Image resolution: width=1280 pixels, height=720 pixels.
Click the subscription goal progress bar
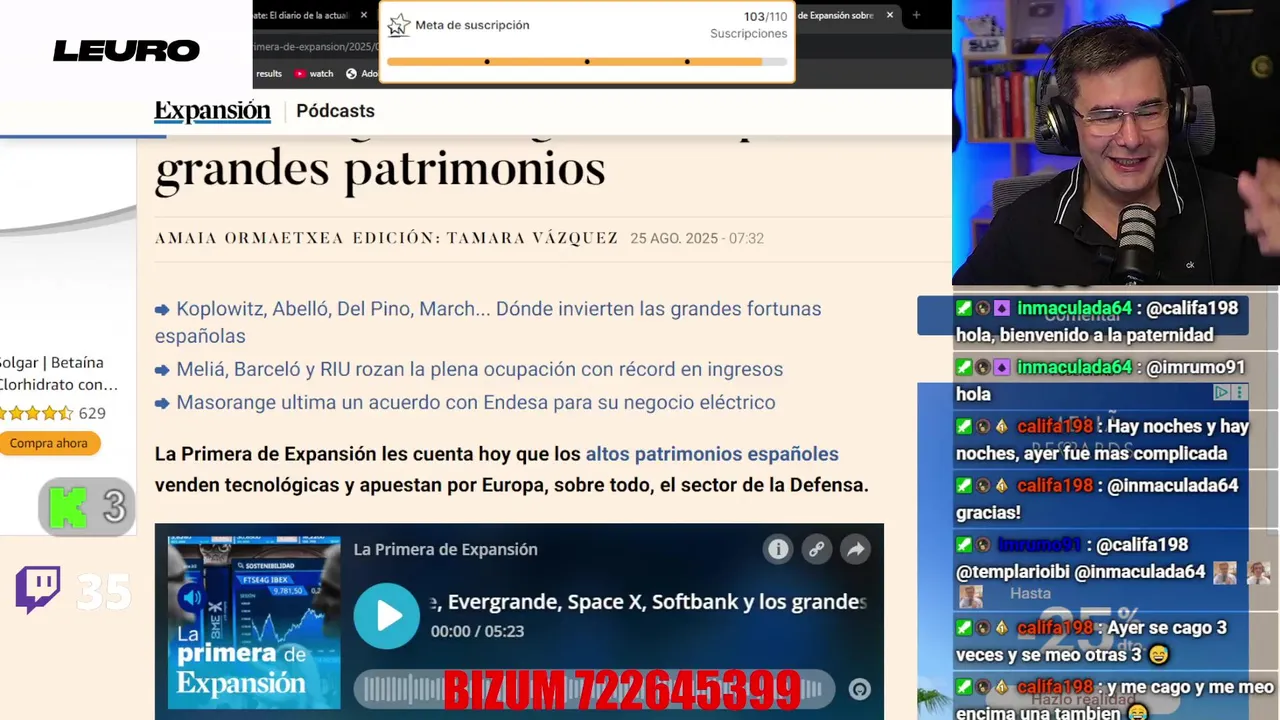pos(587,61)
